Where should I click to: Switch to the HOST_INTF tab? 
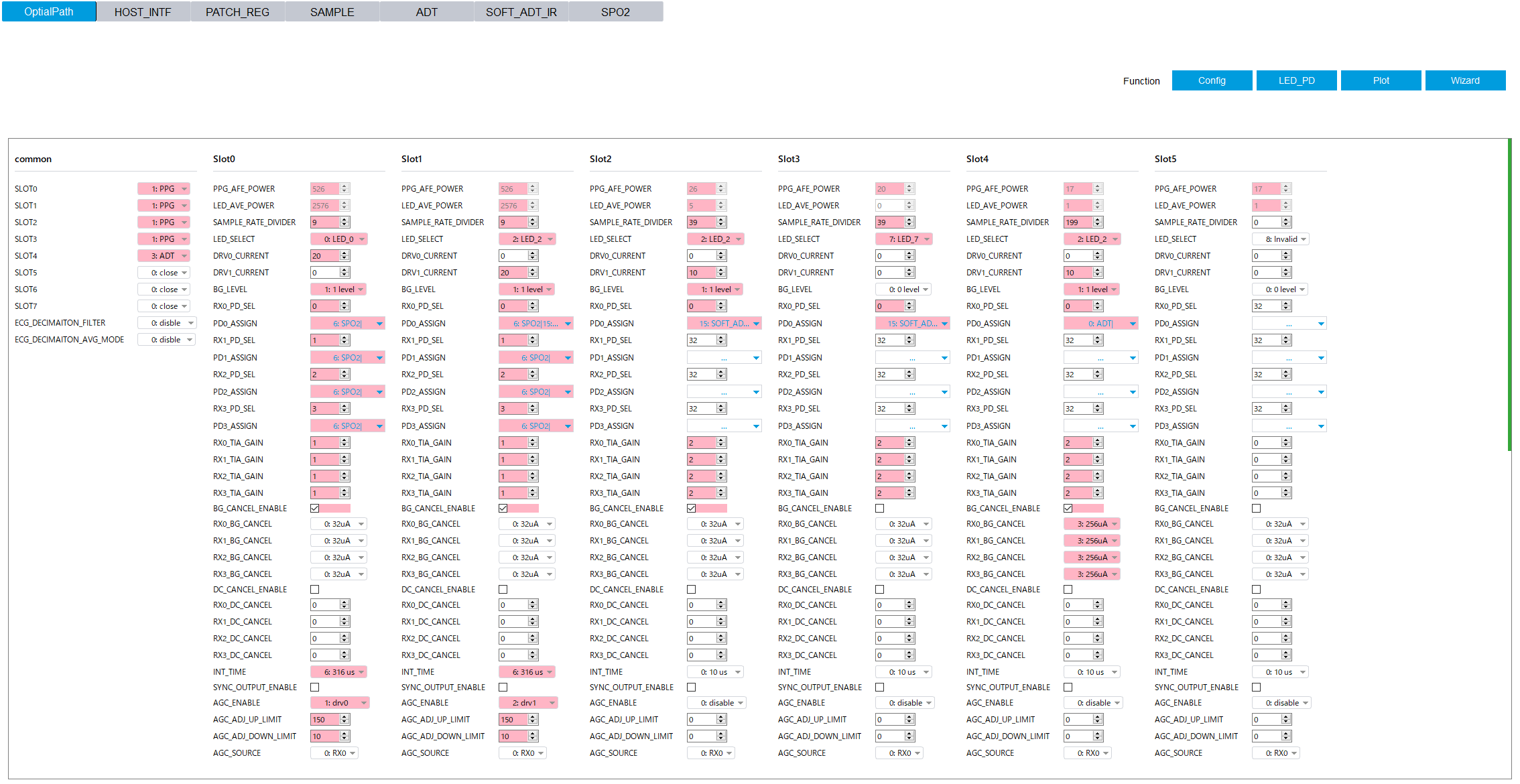tap(143, 12)
